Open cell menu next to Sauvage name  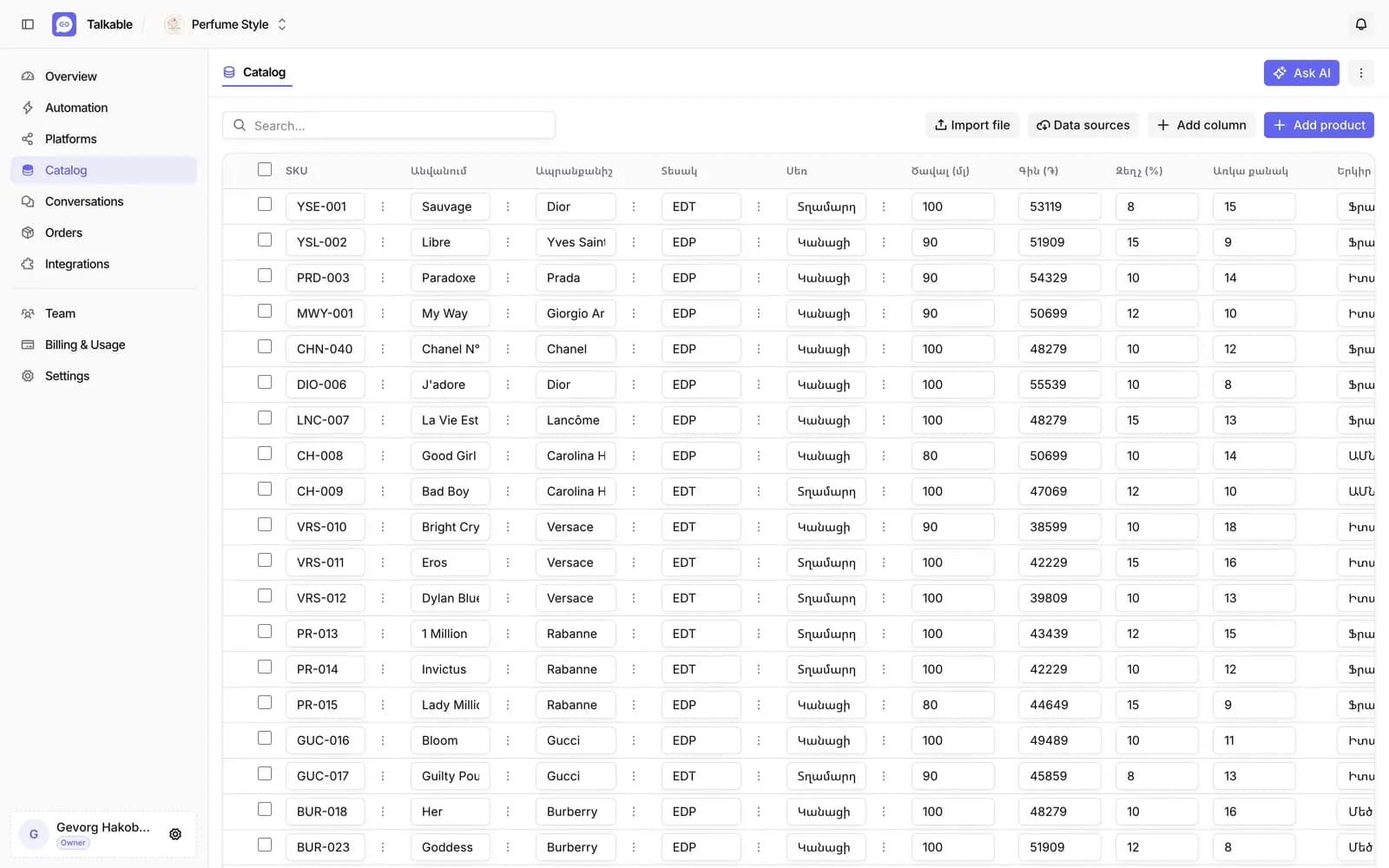click(x=508, y=207)
